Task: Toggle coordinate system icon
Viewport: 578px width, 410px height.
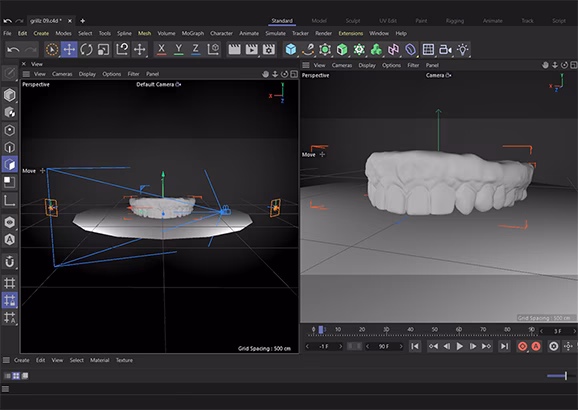Action: point(213,49)
